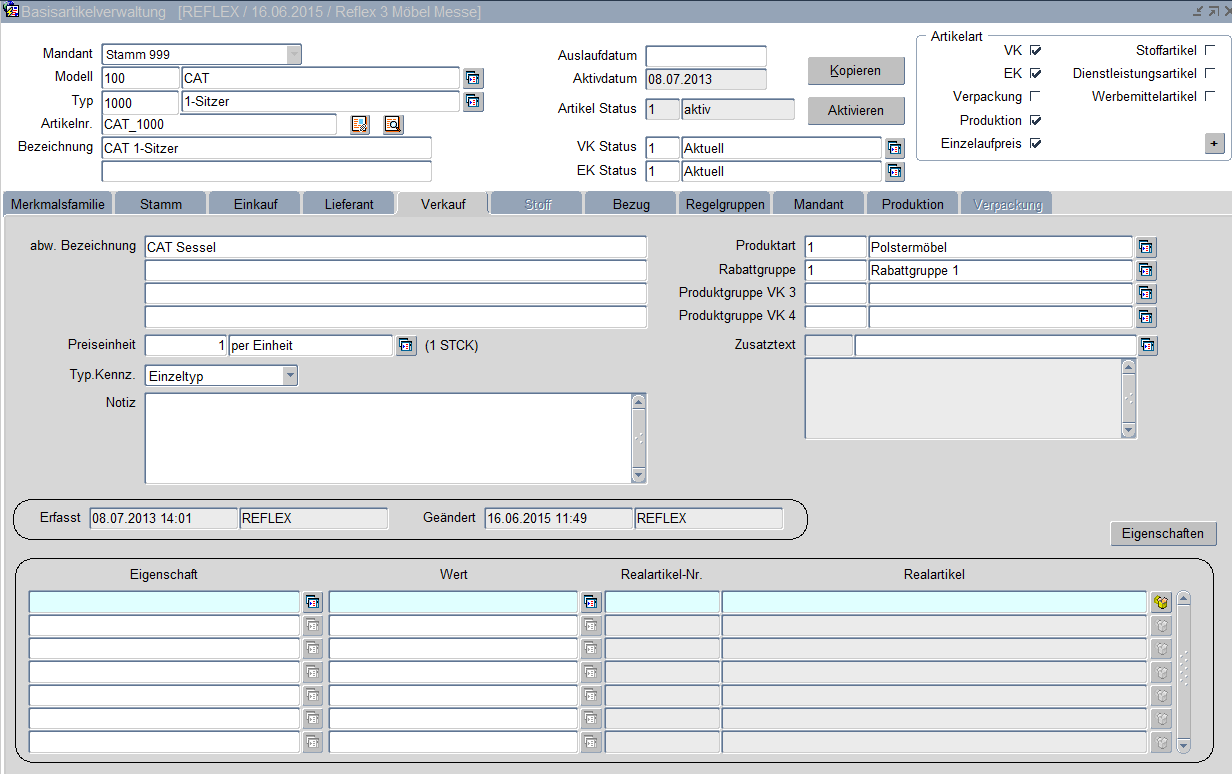
Task: Open lookup for Zusatztext field
Action: [x=1147, y=346]
